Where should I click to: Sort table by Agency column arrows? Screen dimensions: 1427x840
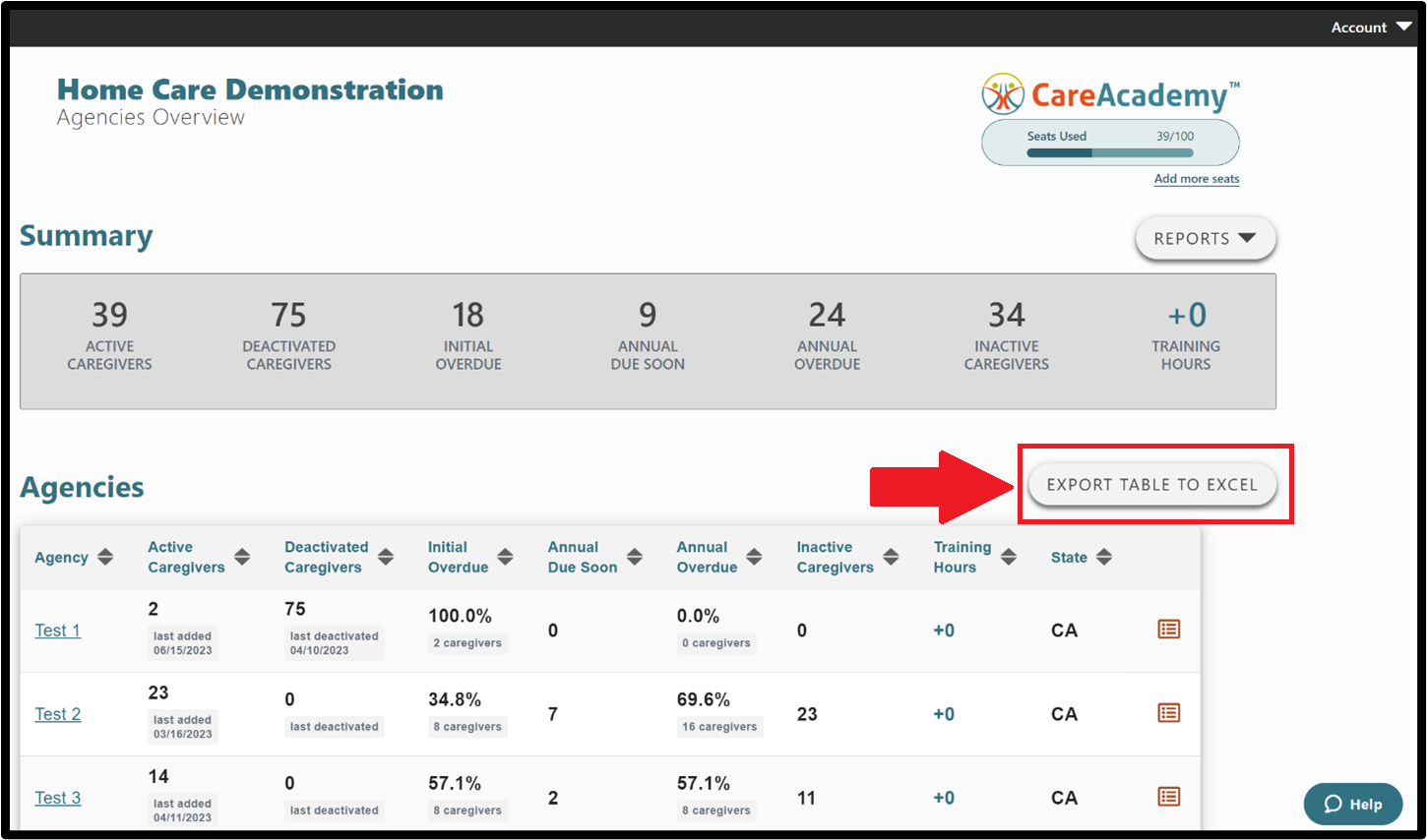pos(105,557)
